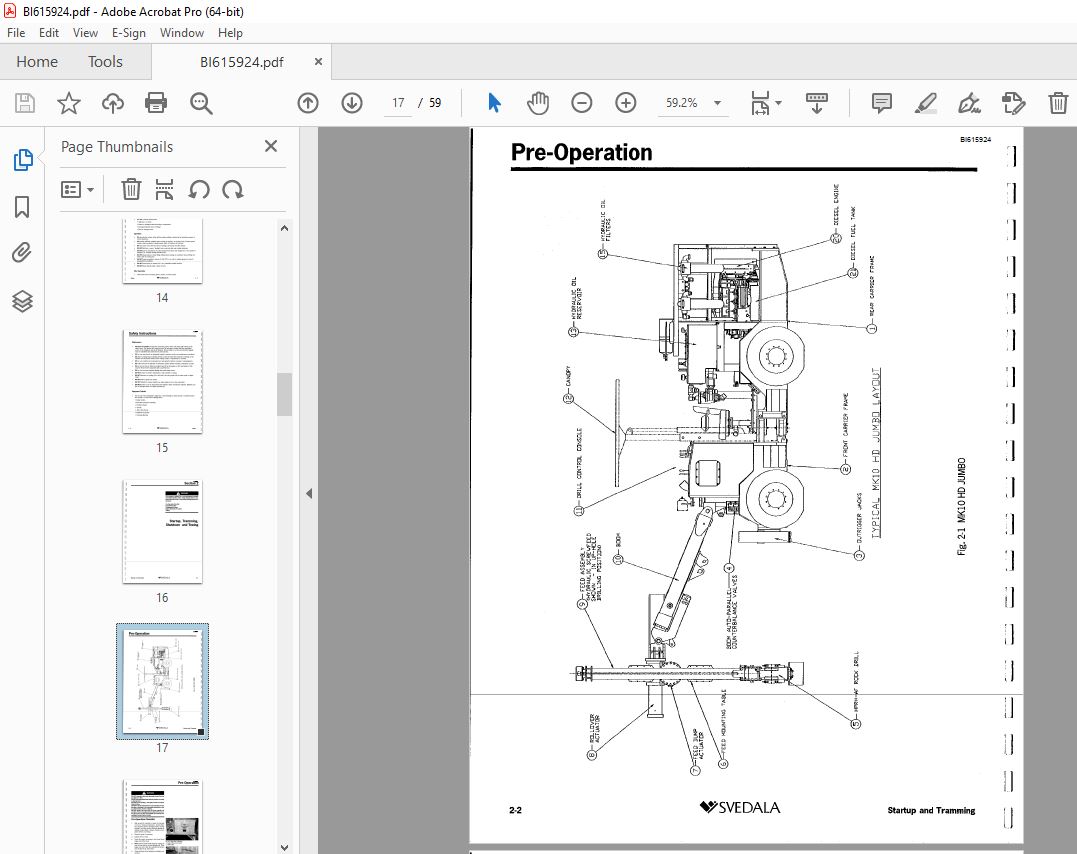Click the Zoom in plus icon
The image size is (1077, 854).
(626, 103)
